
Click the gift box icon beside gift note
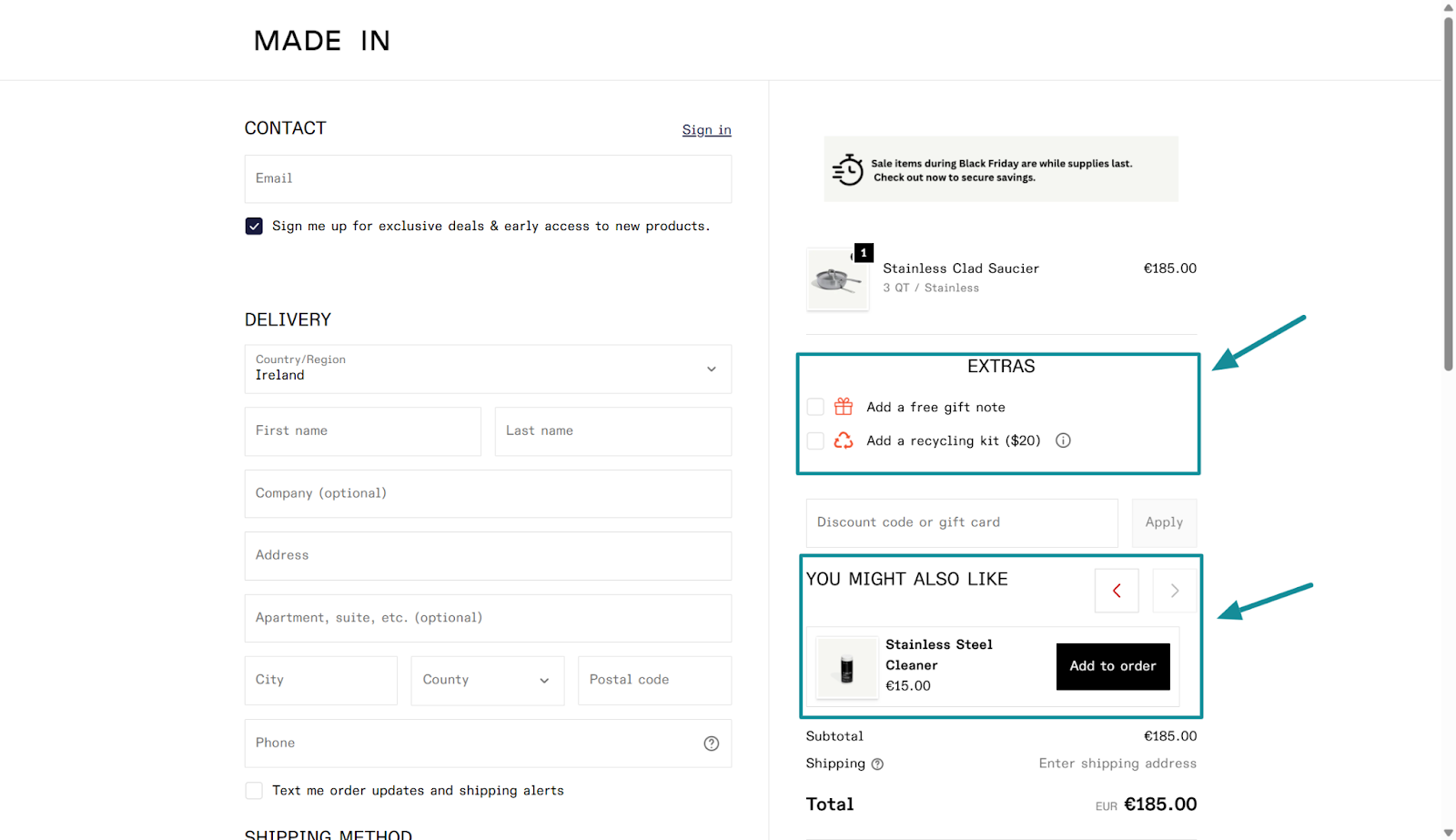pyautogui.click(x=844, y=407)
